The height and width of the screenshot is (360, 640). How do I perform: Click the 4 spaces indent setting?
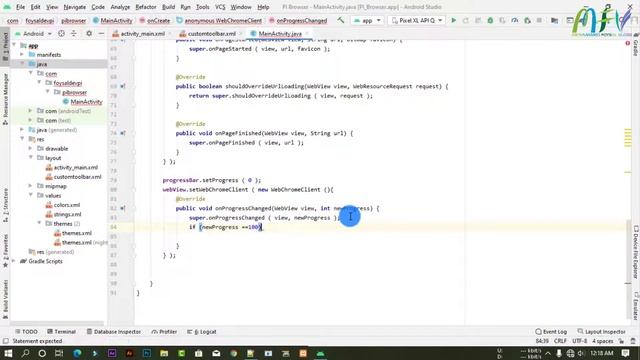(x=602, y=341)
